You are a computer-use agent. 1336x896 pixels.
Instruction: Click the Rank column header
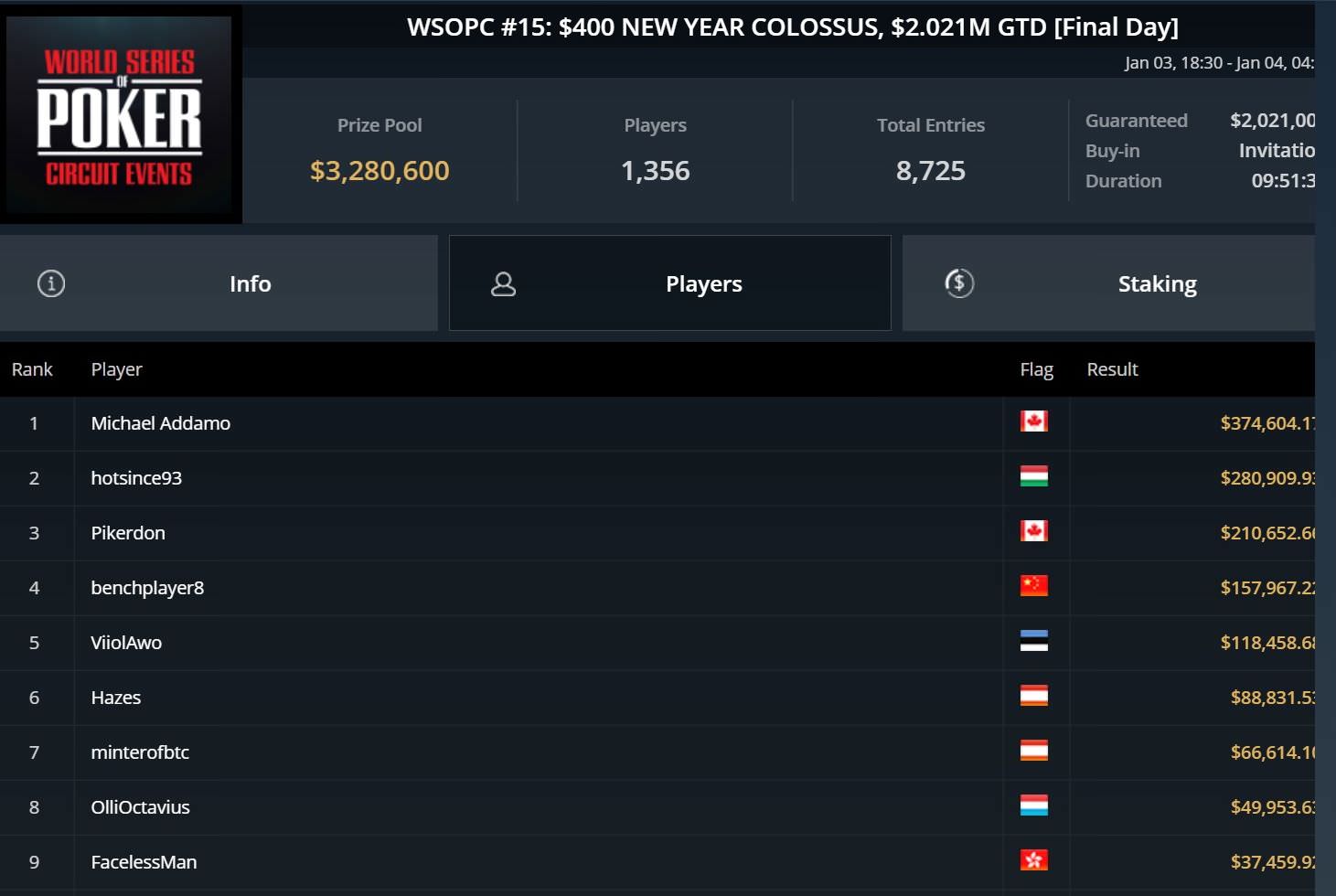[x=32, y=369]
